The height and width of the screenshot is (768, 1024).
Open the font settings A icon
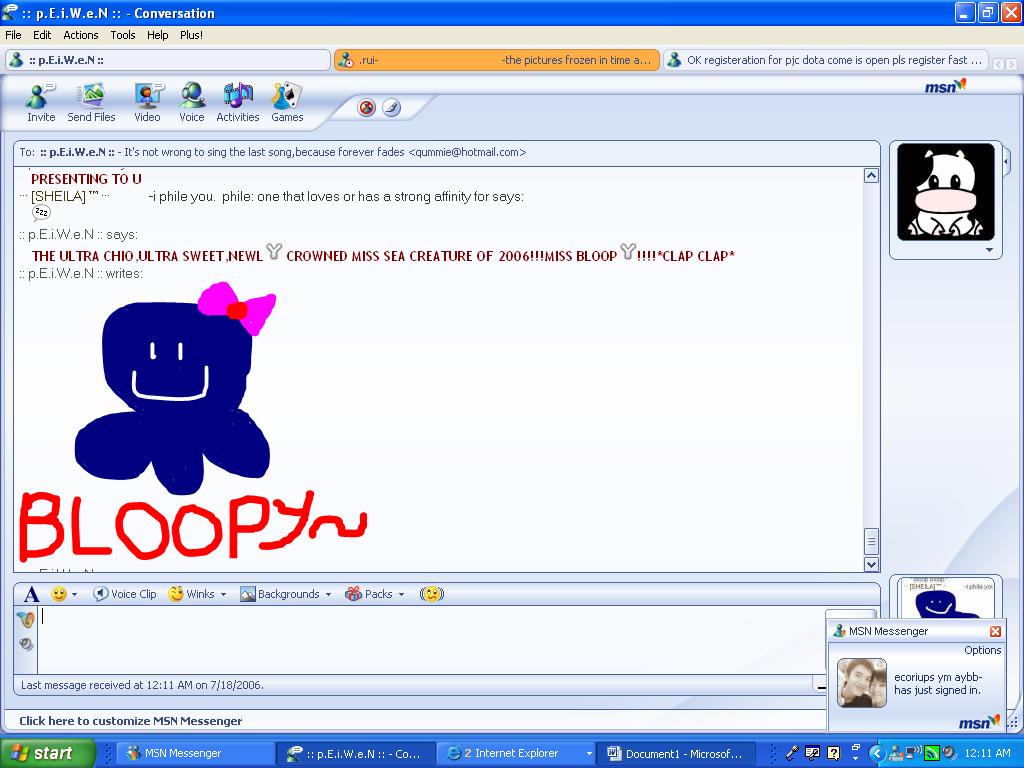click(x=31, y=594)
